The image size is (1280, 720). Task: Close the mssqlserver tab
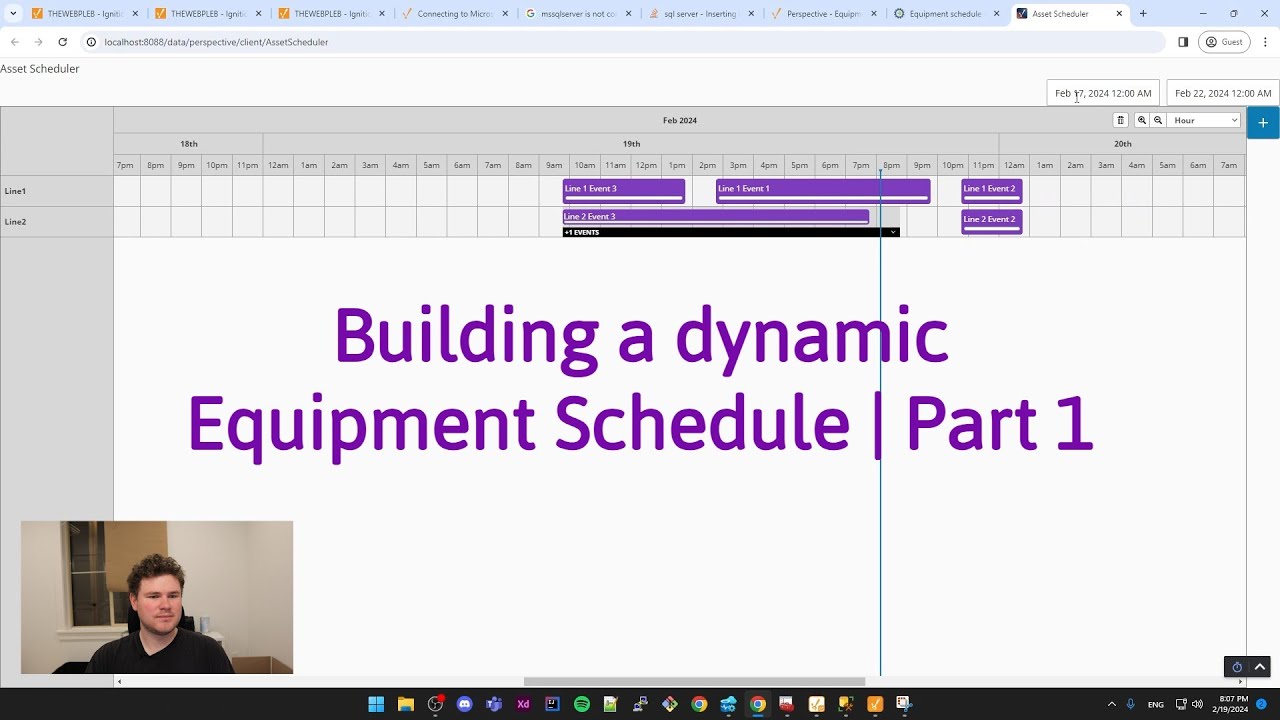coord(628,14)
